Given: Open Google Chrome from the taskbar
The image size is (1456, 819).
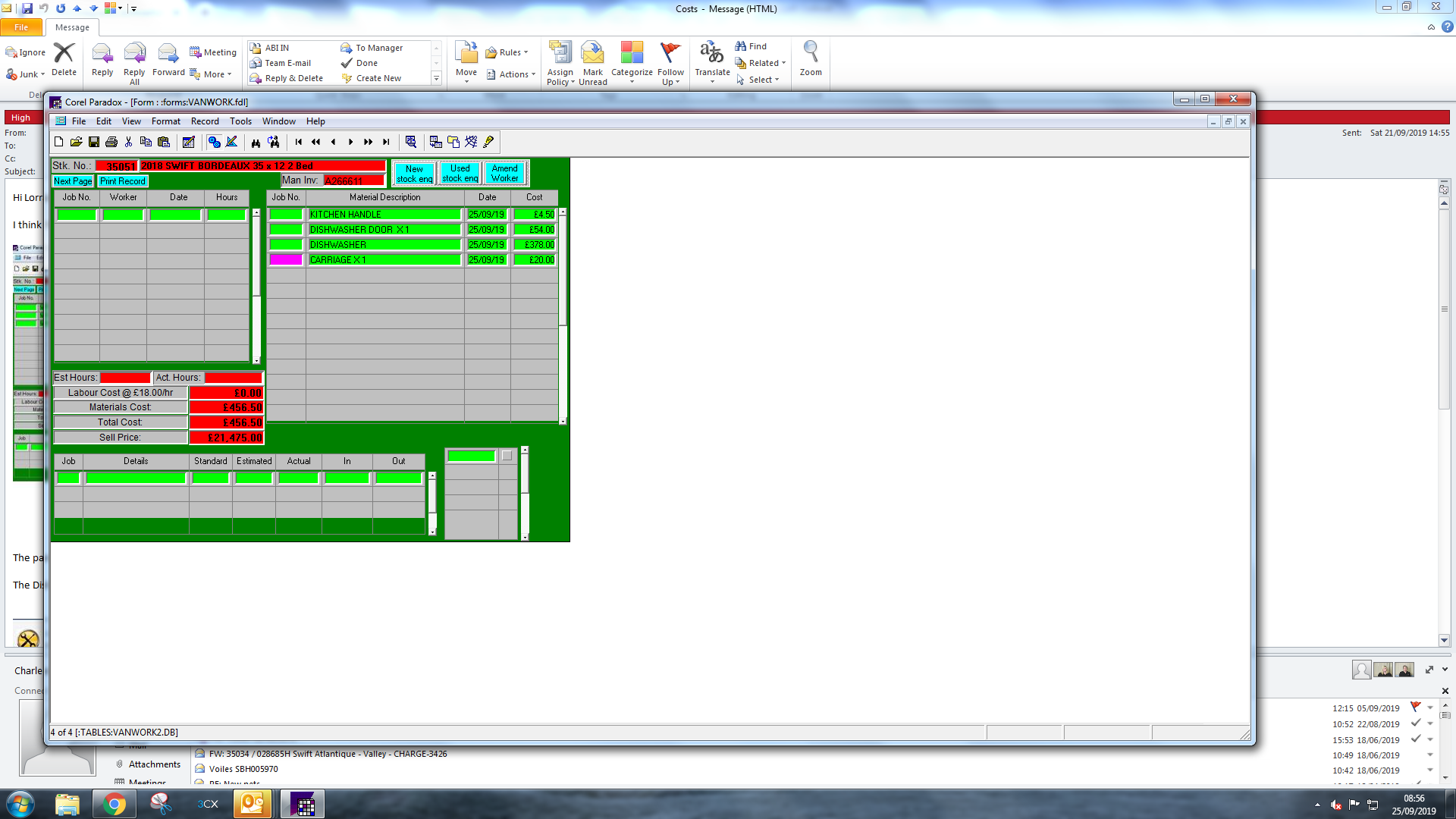Looking at the screenshot, I should coord(115,804).
